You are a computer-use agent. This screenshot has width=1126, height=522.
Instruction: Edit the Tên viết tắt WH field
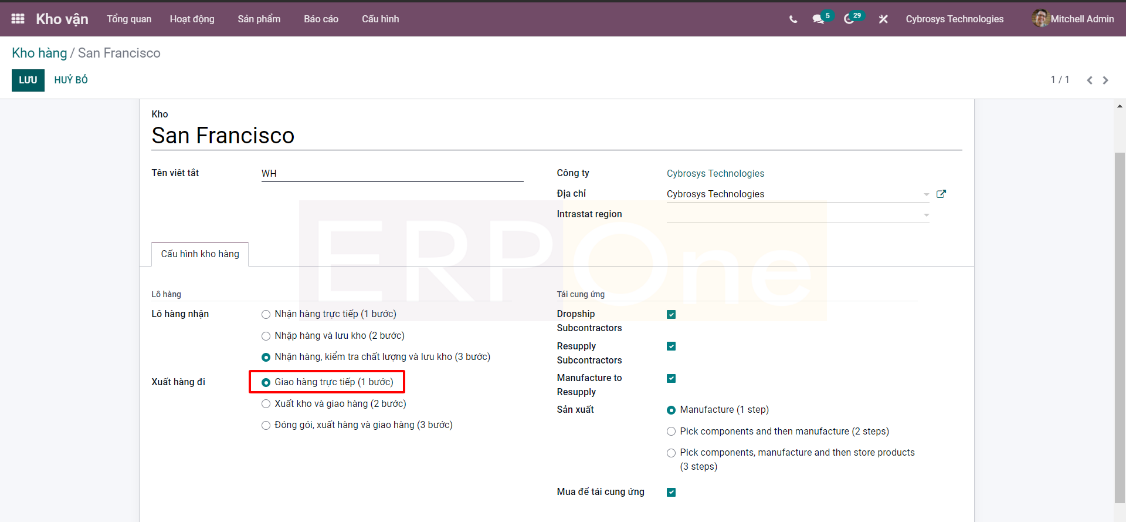click(x=392, y=174)
